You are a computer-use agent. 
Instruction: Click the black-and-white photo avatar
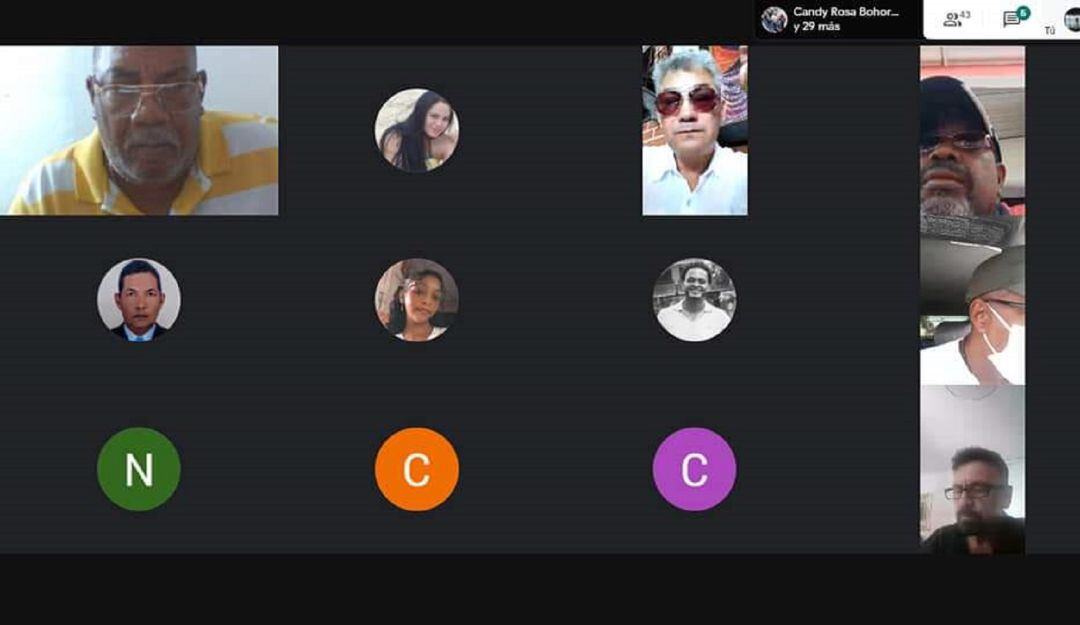click(x=694, y=300)
